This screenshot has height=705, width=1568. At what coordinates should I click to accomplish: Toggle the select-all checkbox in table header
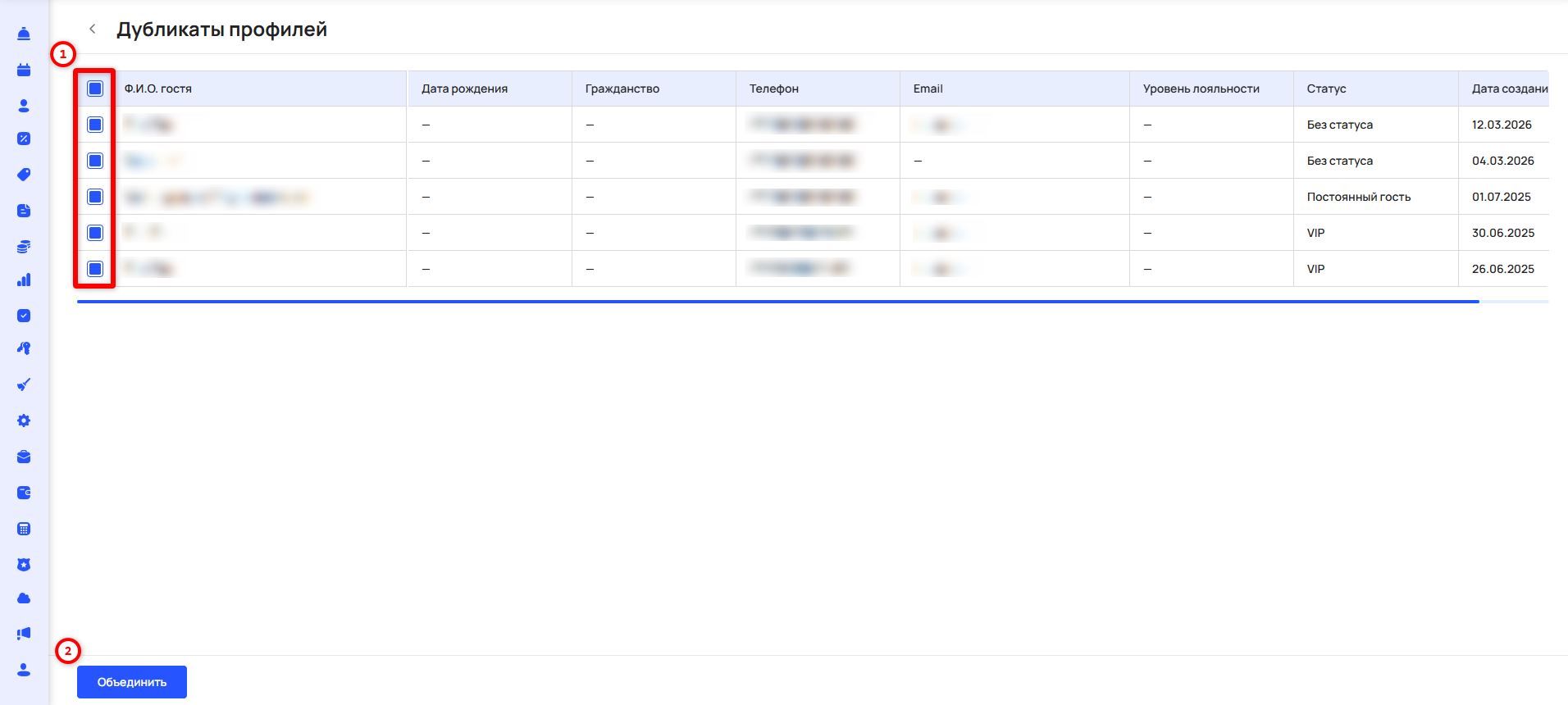pos(95,89)
